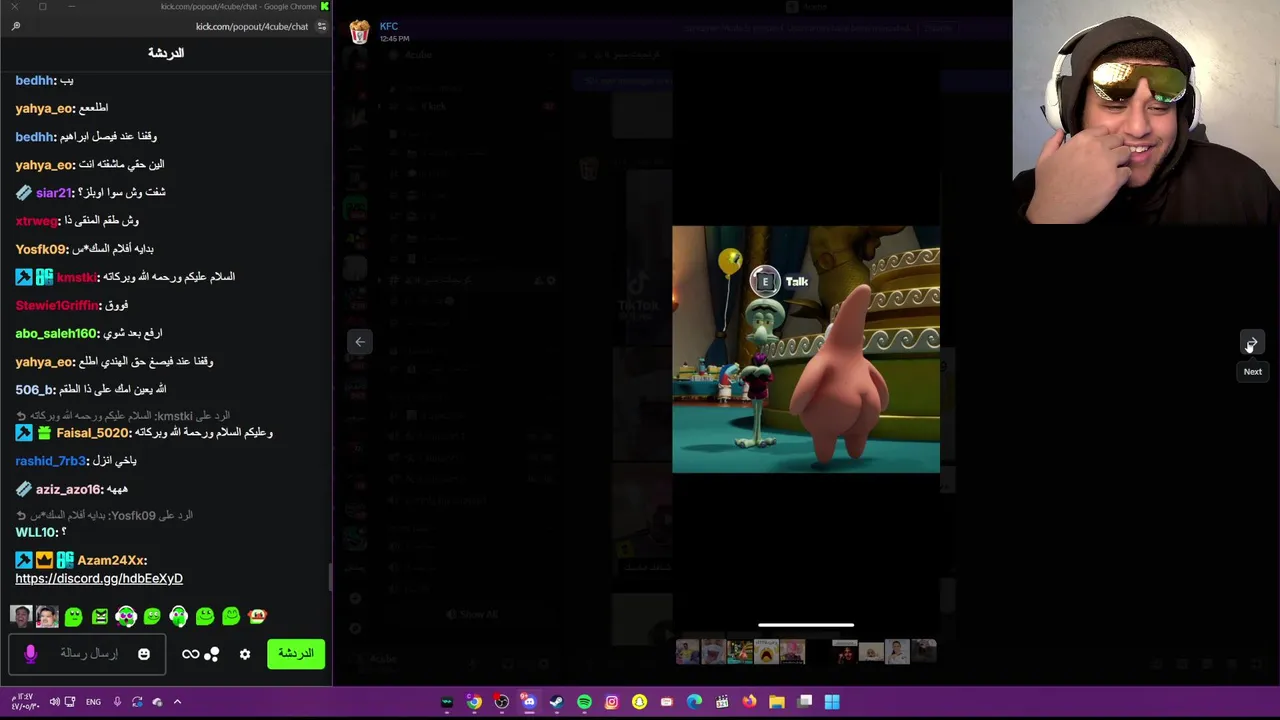1280x720 pixels.
Task: Open Google Chrome from the taskbar
Action: click(x=474, y=702)
